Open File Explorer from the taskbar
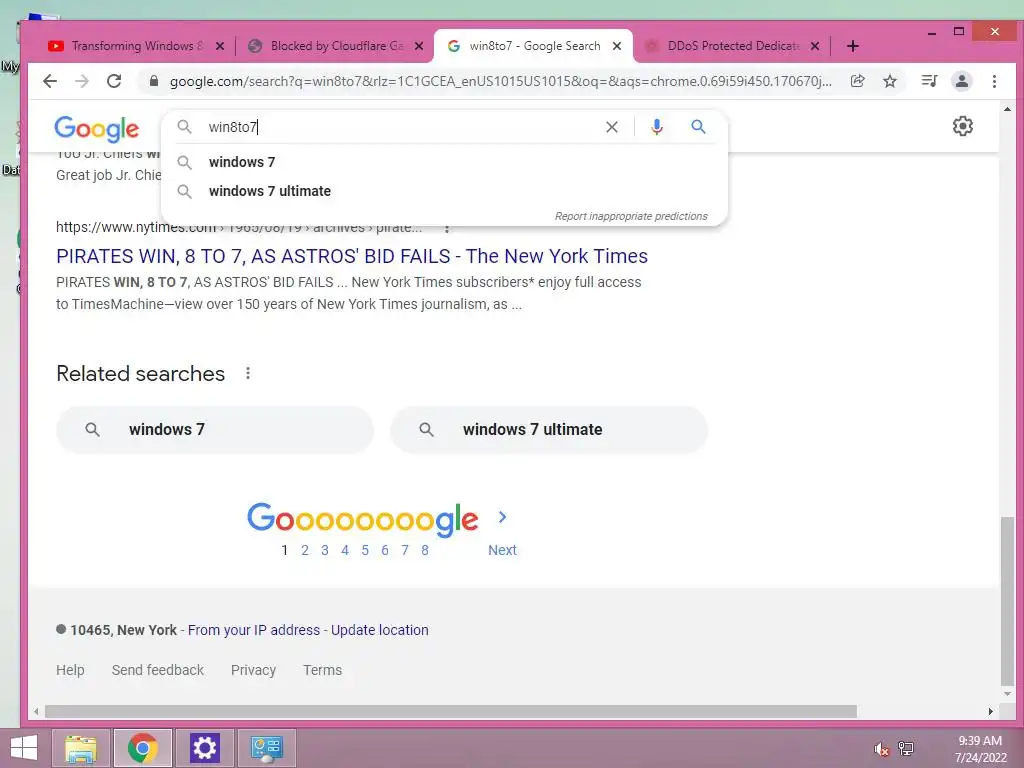 click(x=81, y=748)
